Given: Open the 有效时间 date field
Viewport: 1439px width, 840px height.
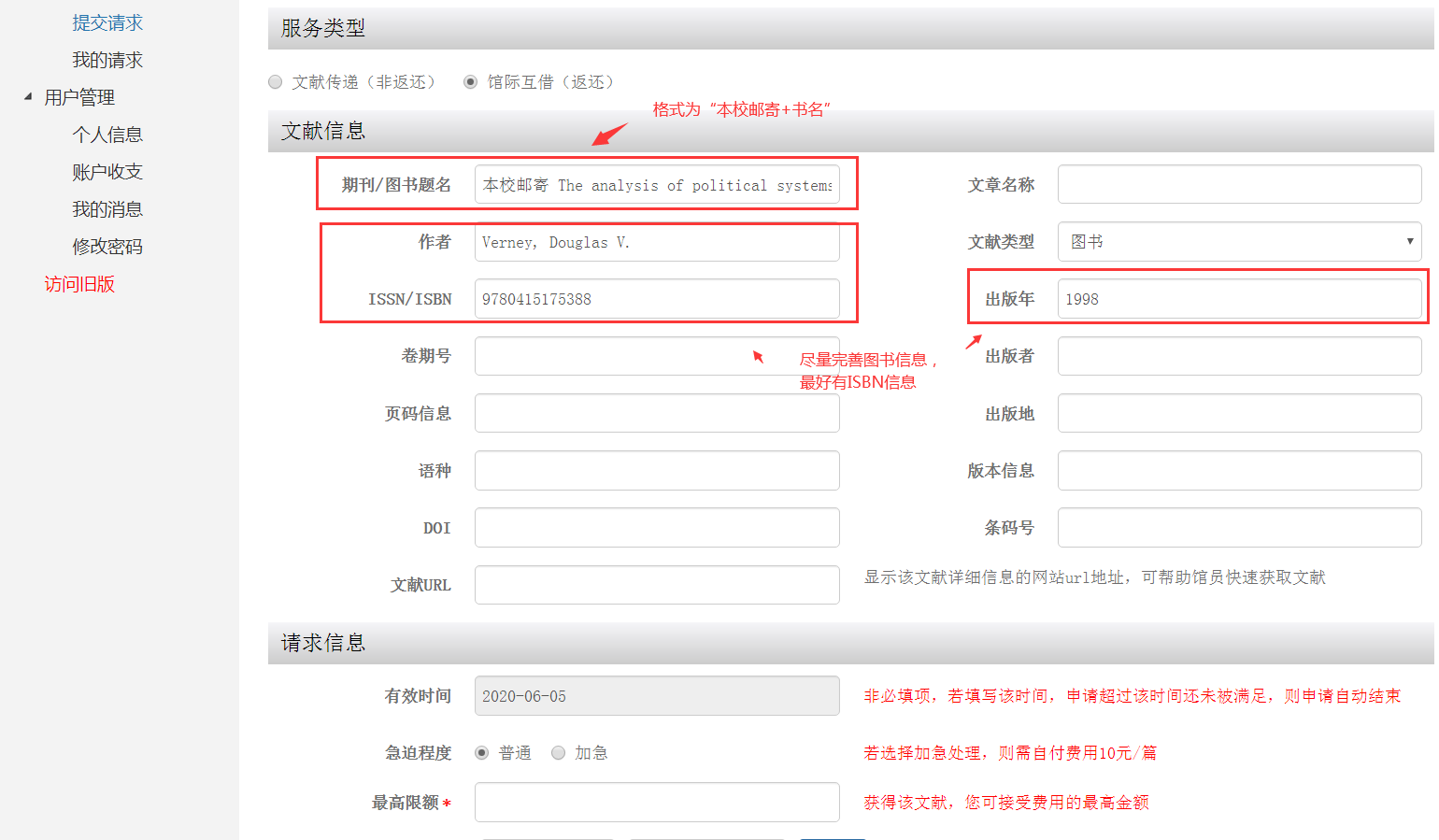Looking at the screenshot, I should tap(657, 696).
